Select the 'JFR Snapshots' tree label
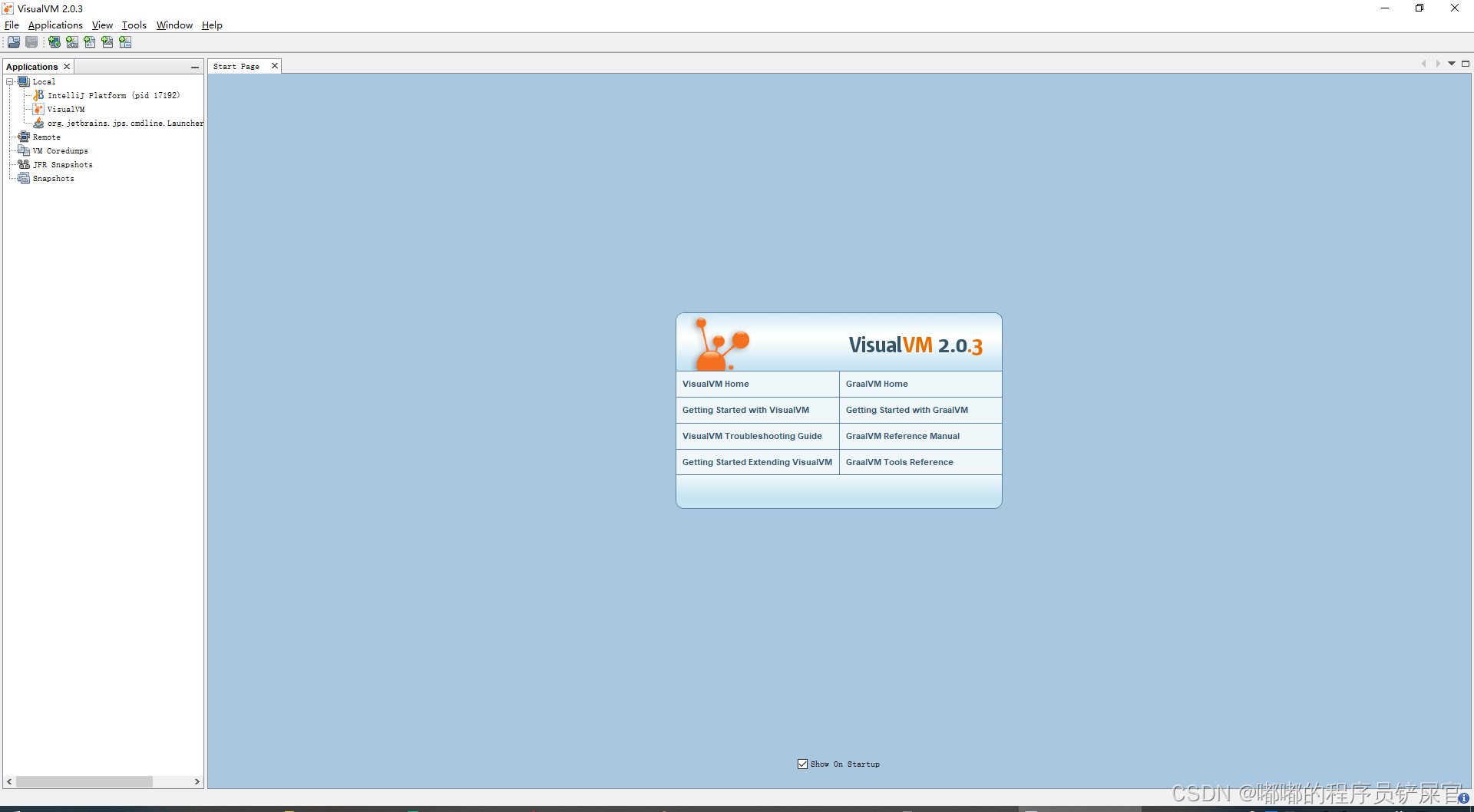Image resolution: width=1474 pixels, height=812 pixels. point(62,164)
